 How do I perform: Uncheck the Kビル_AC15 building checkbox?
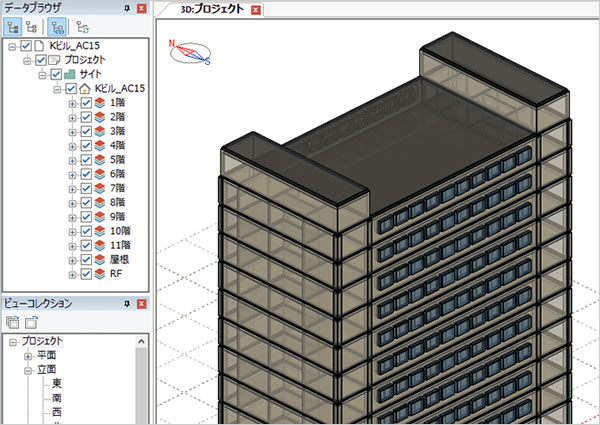pyautogui.click(x=71, y=89)
